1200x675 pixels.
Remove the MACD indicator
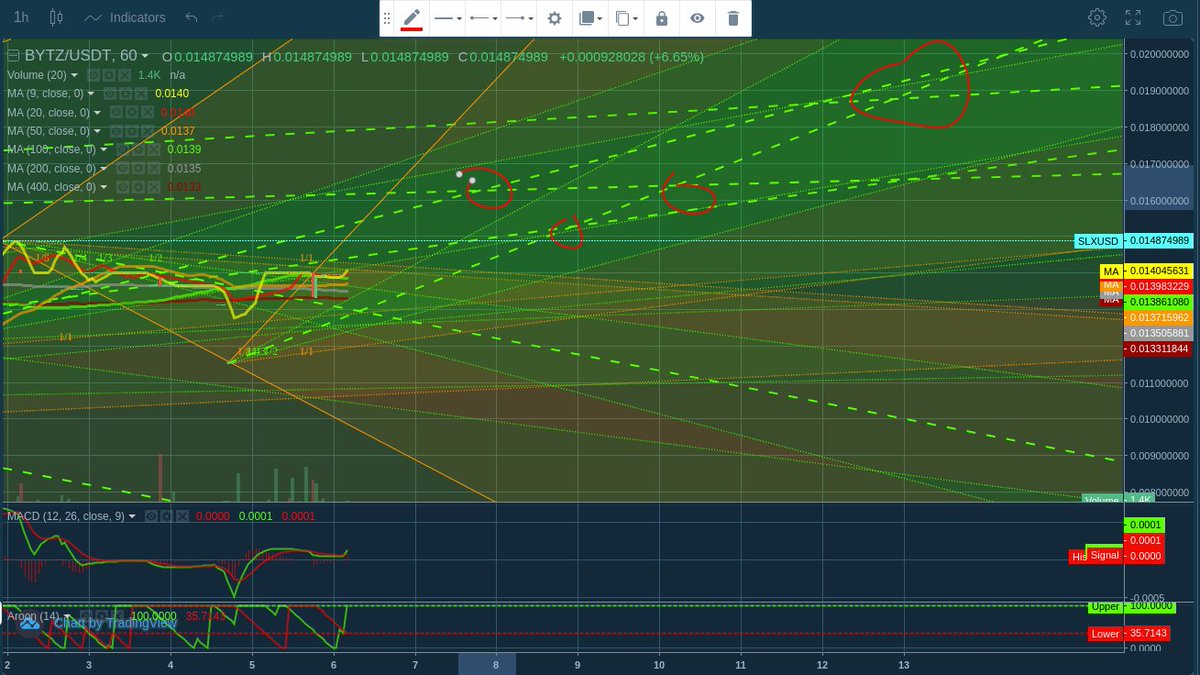coord(183,516)
